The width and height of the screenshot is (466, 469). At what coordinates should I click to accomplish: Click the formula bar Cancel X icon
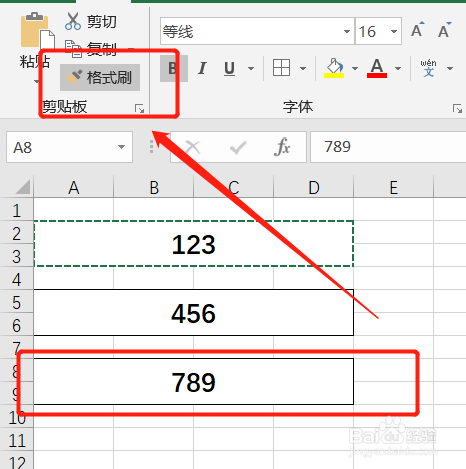coord(193,147)
